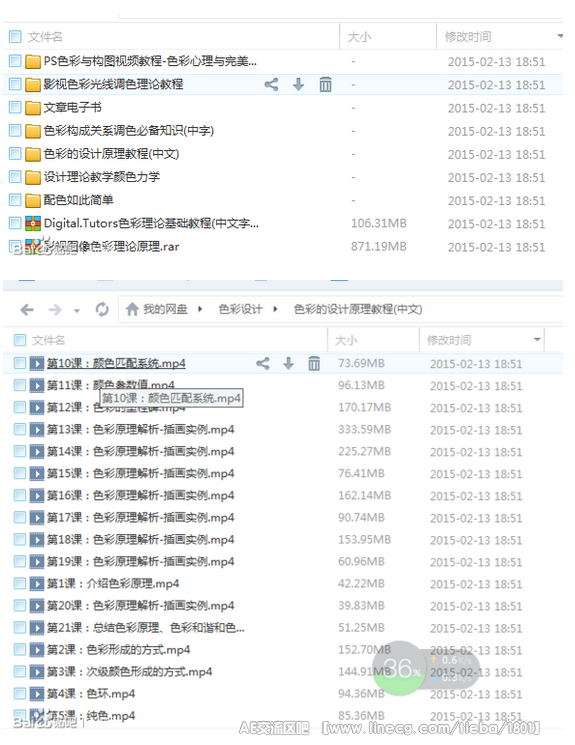This screenshot has width=575, height=745.
Task: Click video icon of 第17课 file
Action: pos(37,517)
